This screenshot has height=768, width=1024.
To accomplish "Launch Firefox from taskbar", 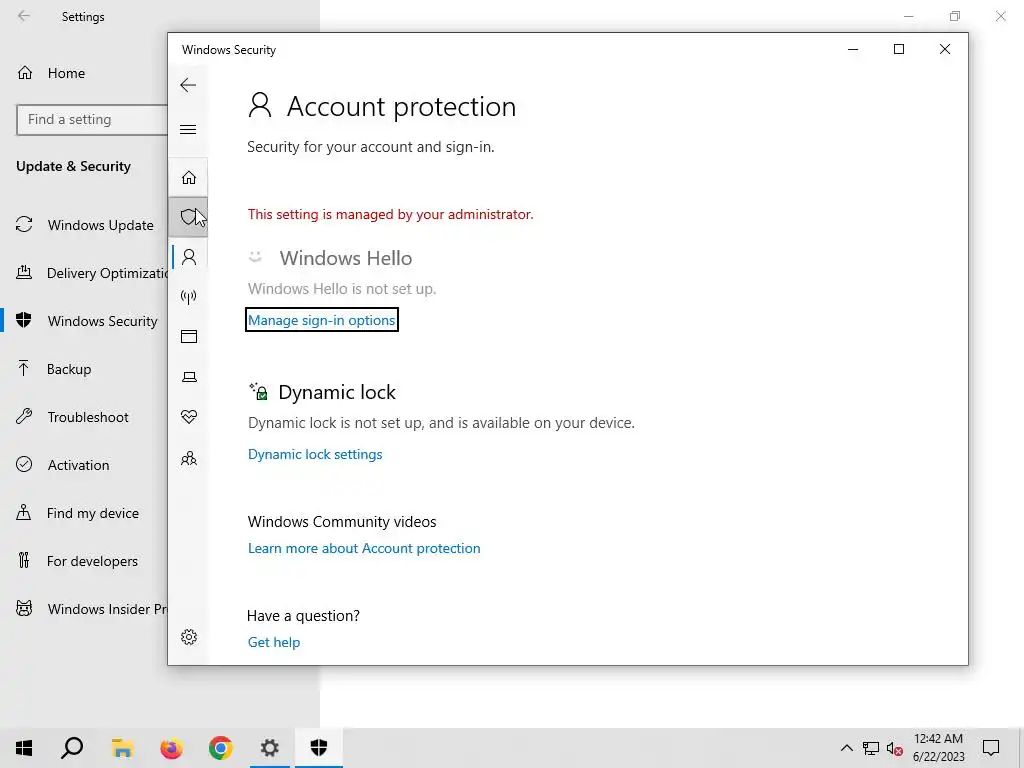I will (x=171, y=748).
